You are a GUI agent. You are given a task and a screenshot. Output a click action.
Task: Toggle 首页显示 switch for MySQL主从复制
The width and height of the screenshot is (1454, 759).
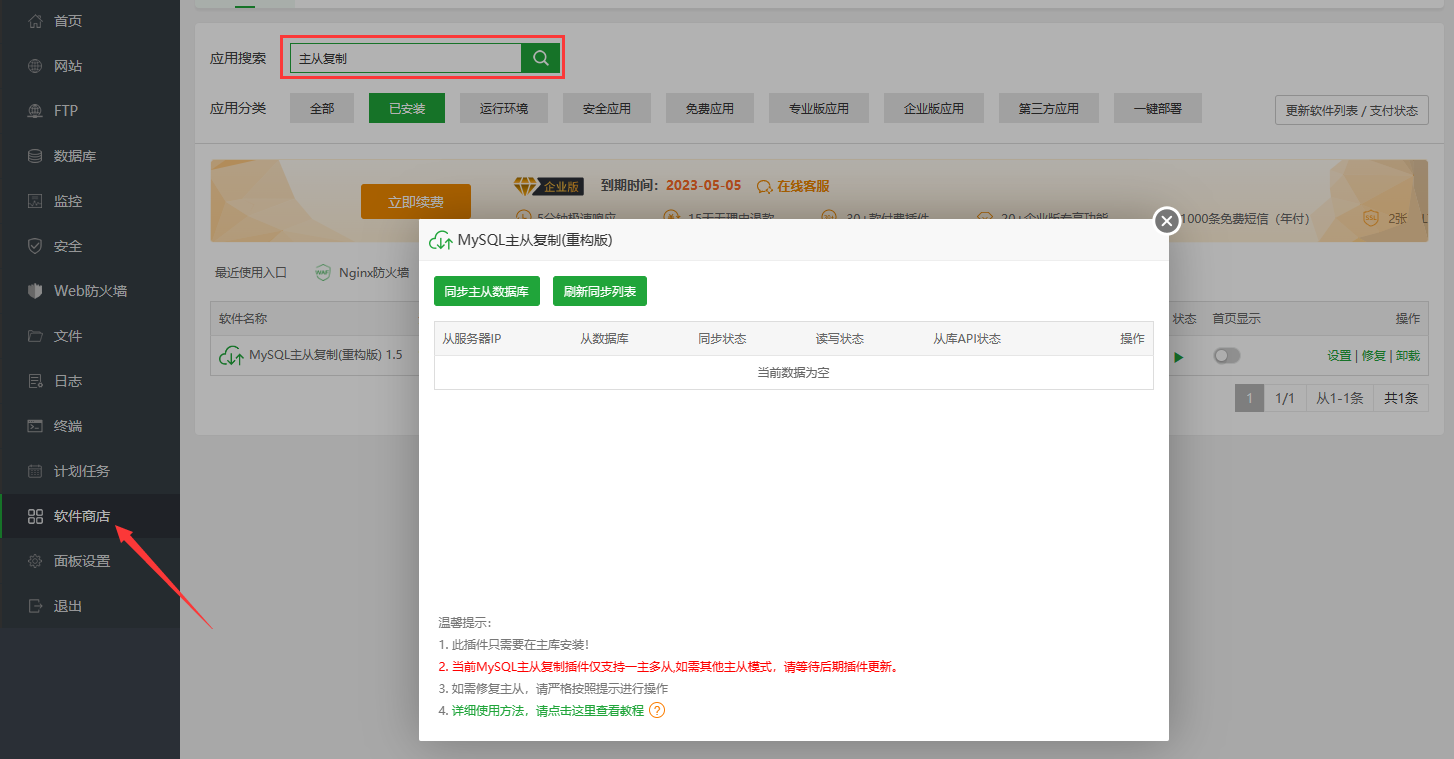1226,356
